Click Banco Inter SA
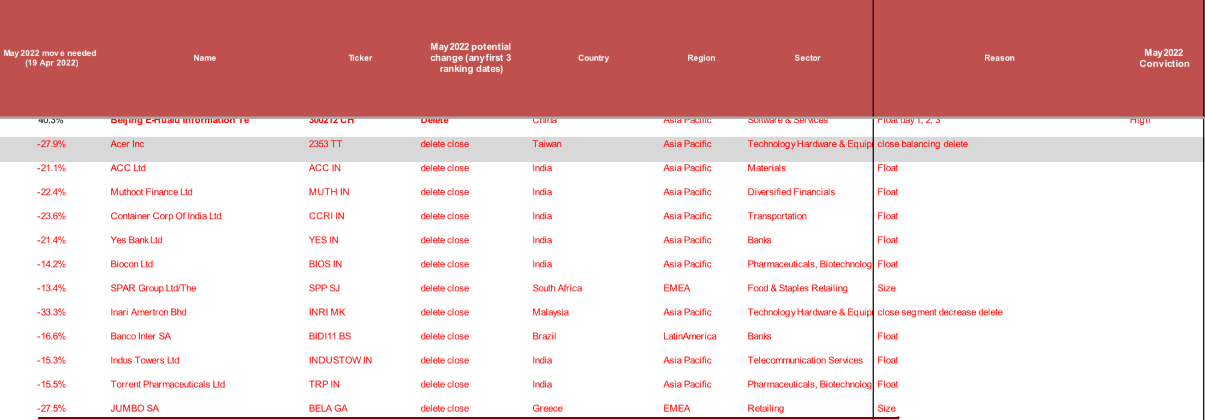 click(140, 336)
